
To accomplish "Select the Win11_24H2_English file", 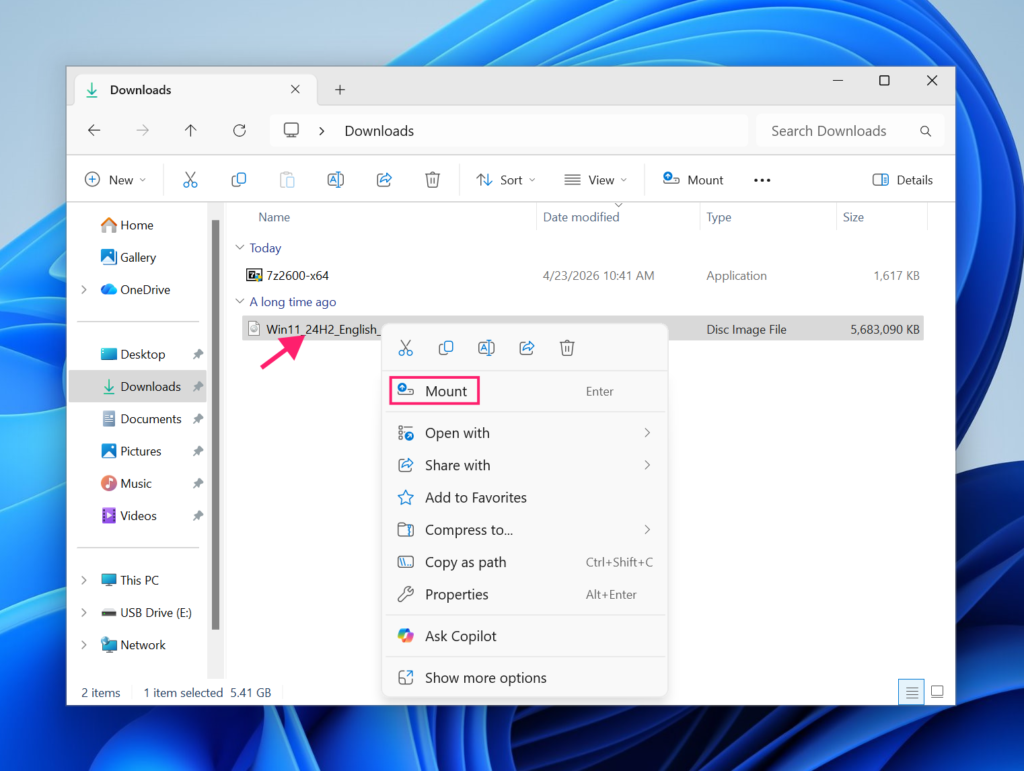I will tap(583, 330).
